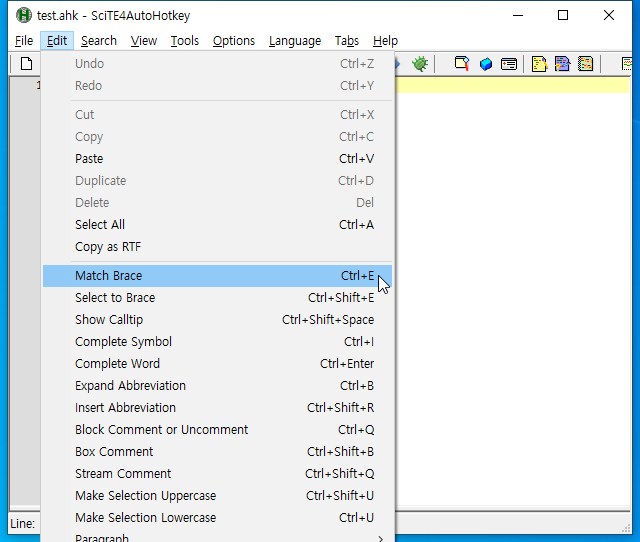
Task: Click the blue cube toolbar icon
Action: tap(486, 64)
